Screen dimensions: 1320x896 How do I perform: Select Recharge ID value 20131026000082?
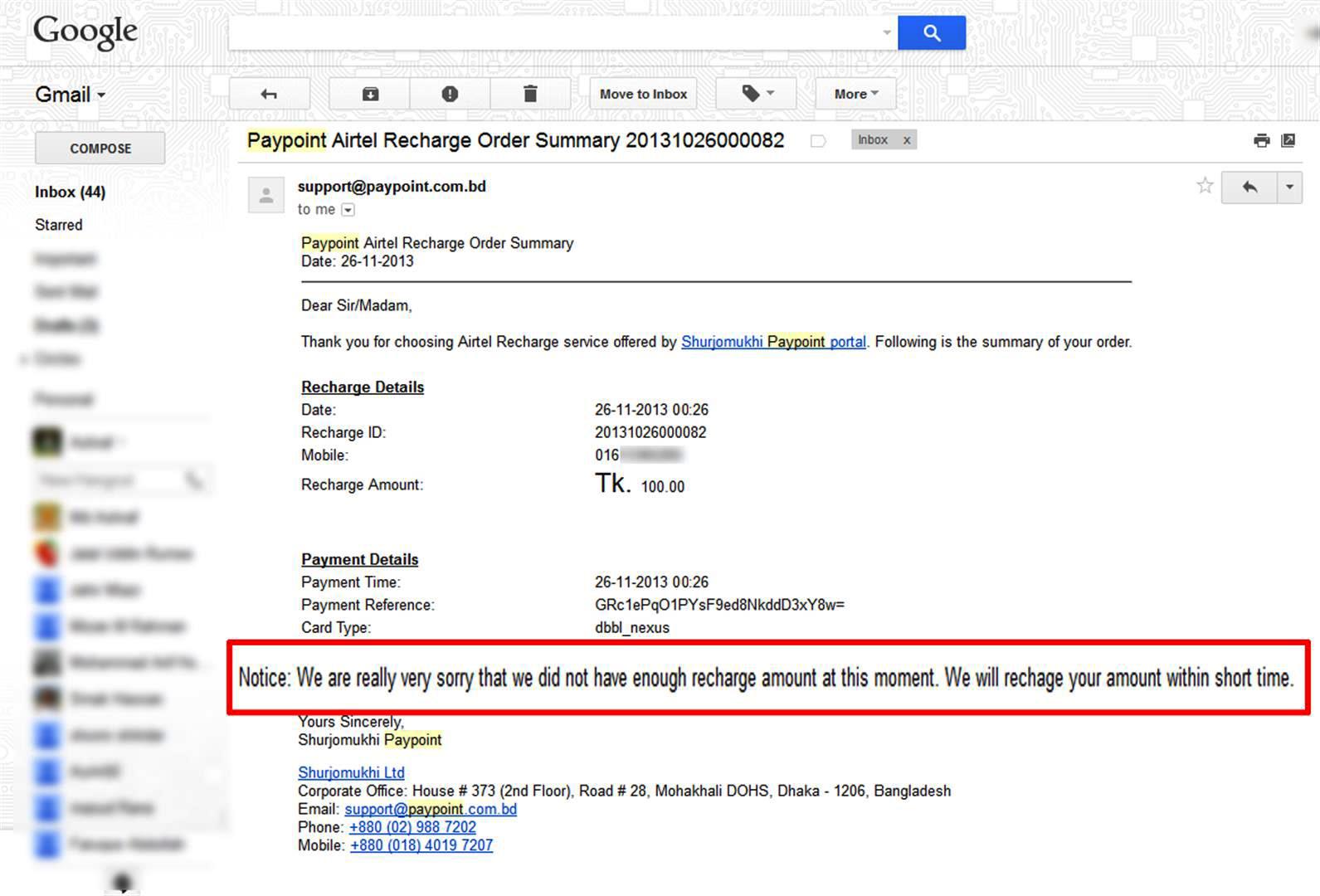click(x=650, y=432)
